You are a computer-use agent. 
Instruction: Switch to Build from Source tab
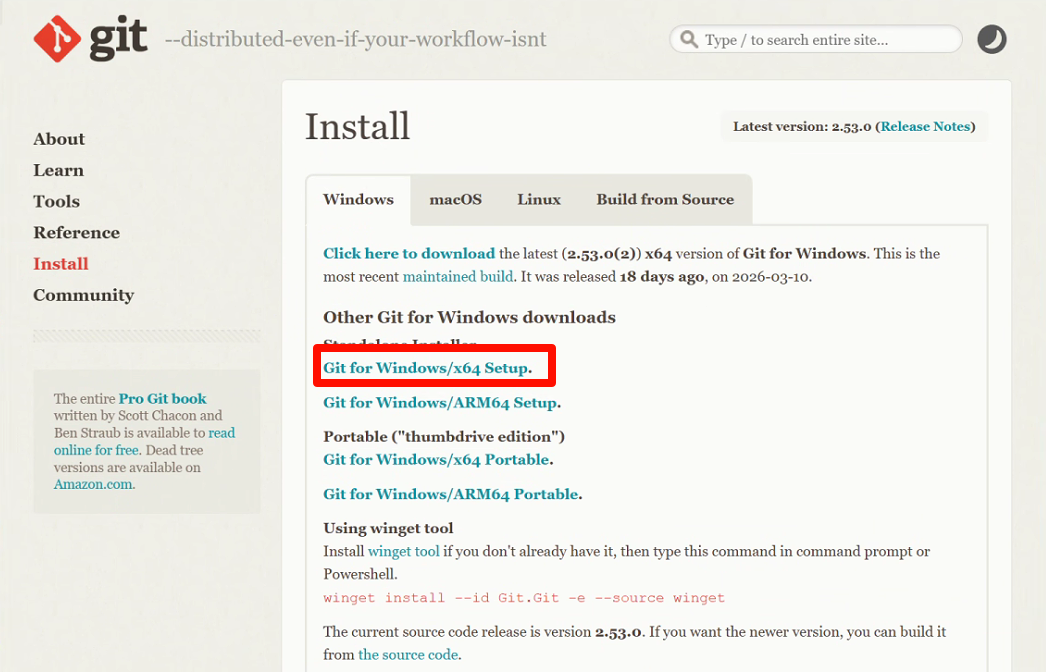coord(665,200)
